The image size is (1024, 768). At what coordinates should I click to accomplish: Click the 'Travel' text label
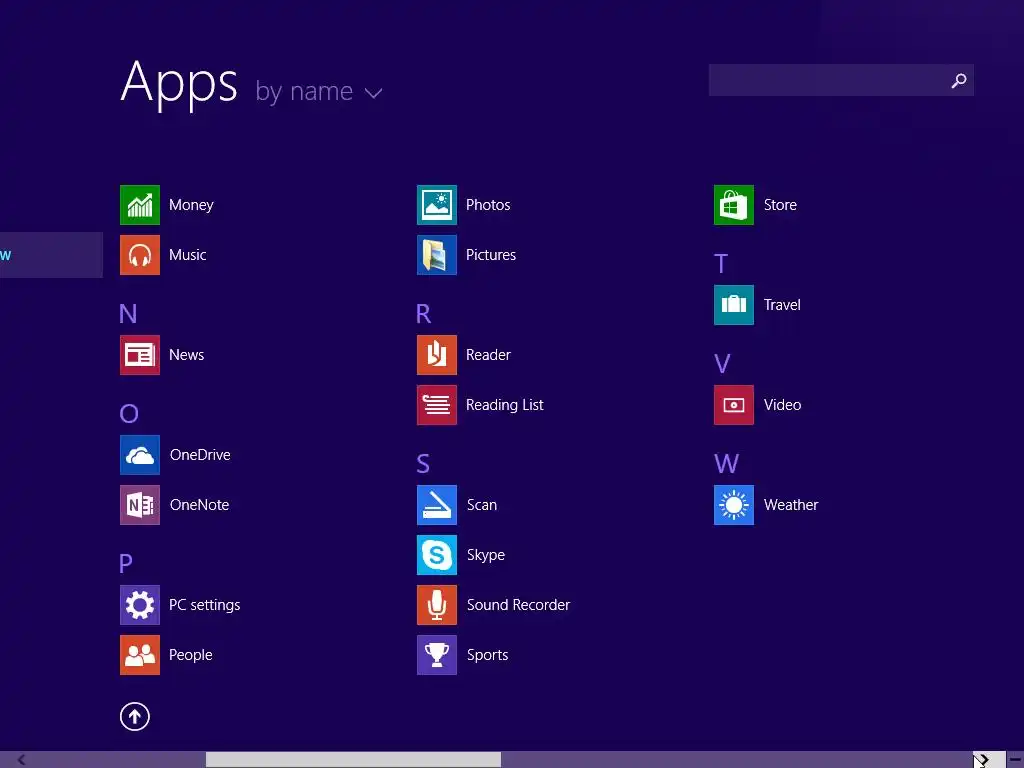tap(782, 306)
